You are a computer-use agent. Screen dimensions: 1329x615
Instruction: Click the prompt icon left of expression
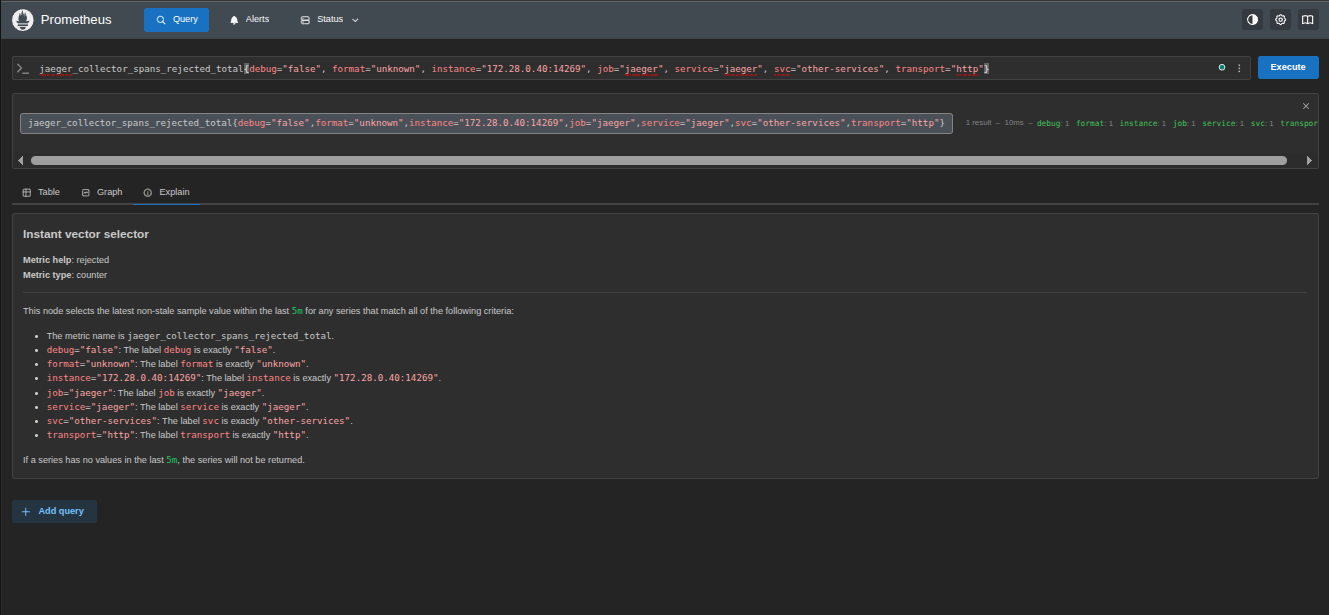coord(23,68)
